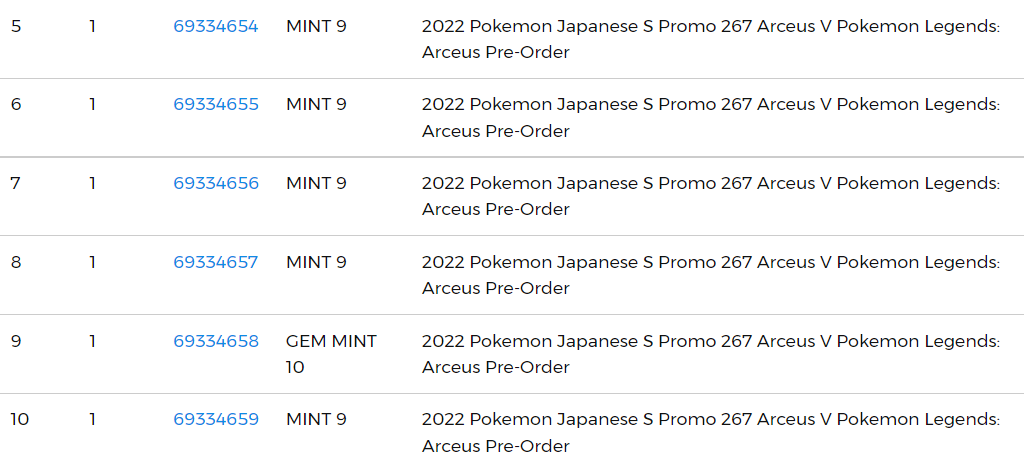Click the Arceus V description in row 6
The image size is (1024, 471).
(x=711, y=118)
